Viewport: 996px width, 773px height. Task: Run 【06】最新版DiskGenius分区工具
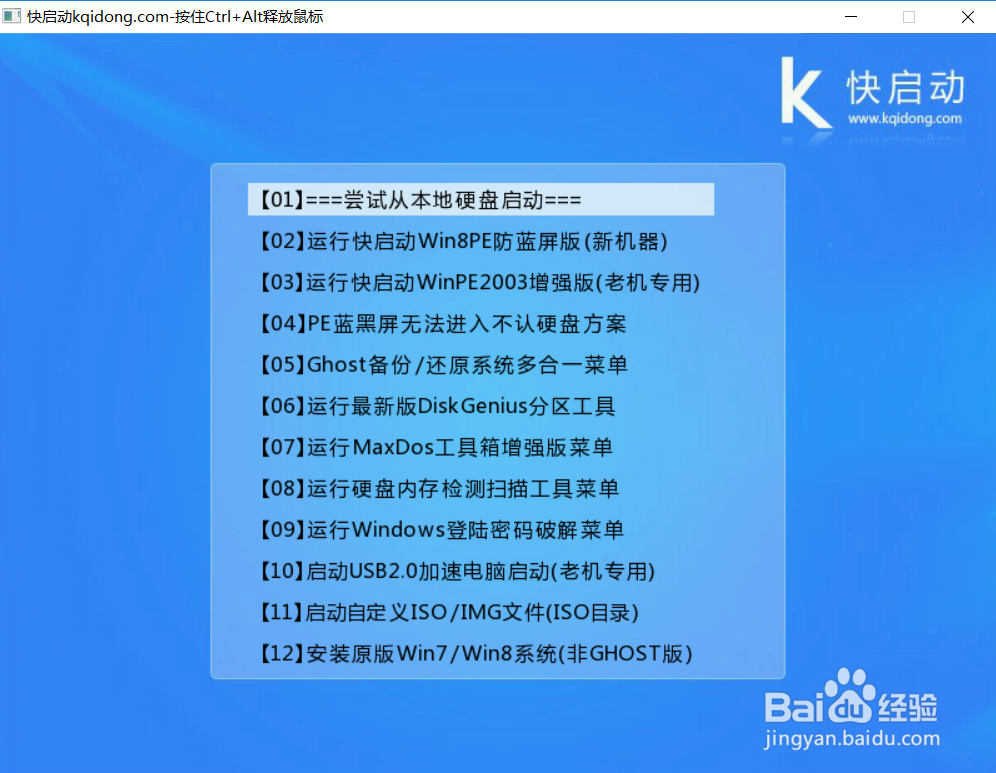point(432,406)
